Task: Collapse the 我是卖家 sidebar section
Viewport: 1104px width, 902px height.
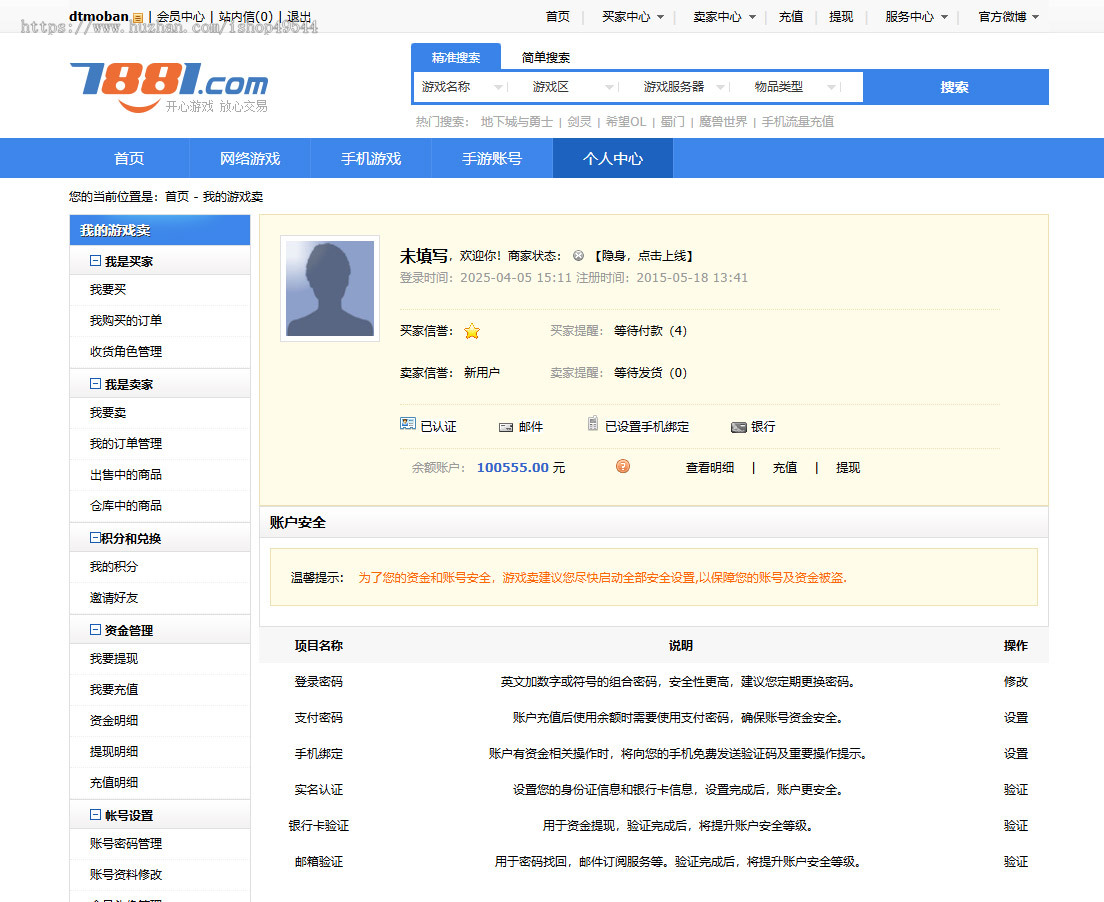Action: point(95,384)
